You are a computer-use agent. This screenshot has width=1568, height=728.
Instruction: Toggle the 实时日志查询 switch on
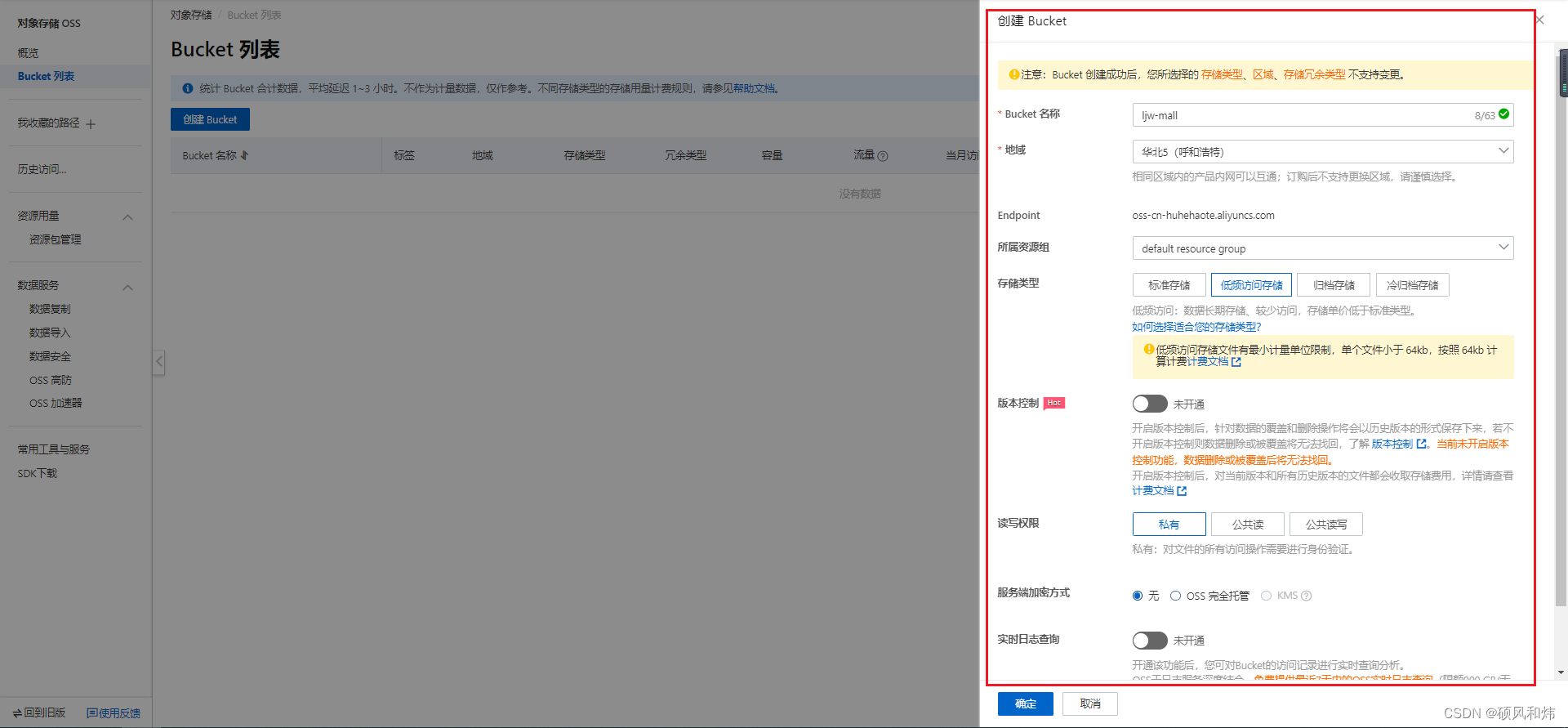pyautogui.click(x=1150, y=640)
